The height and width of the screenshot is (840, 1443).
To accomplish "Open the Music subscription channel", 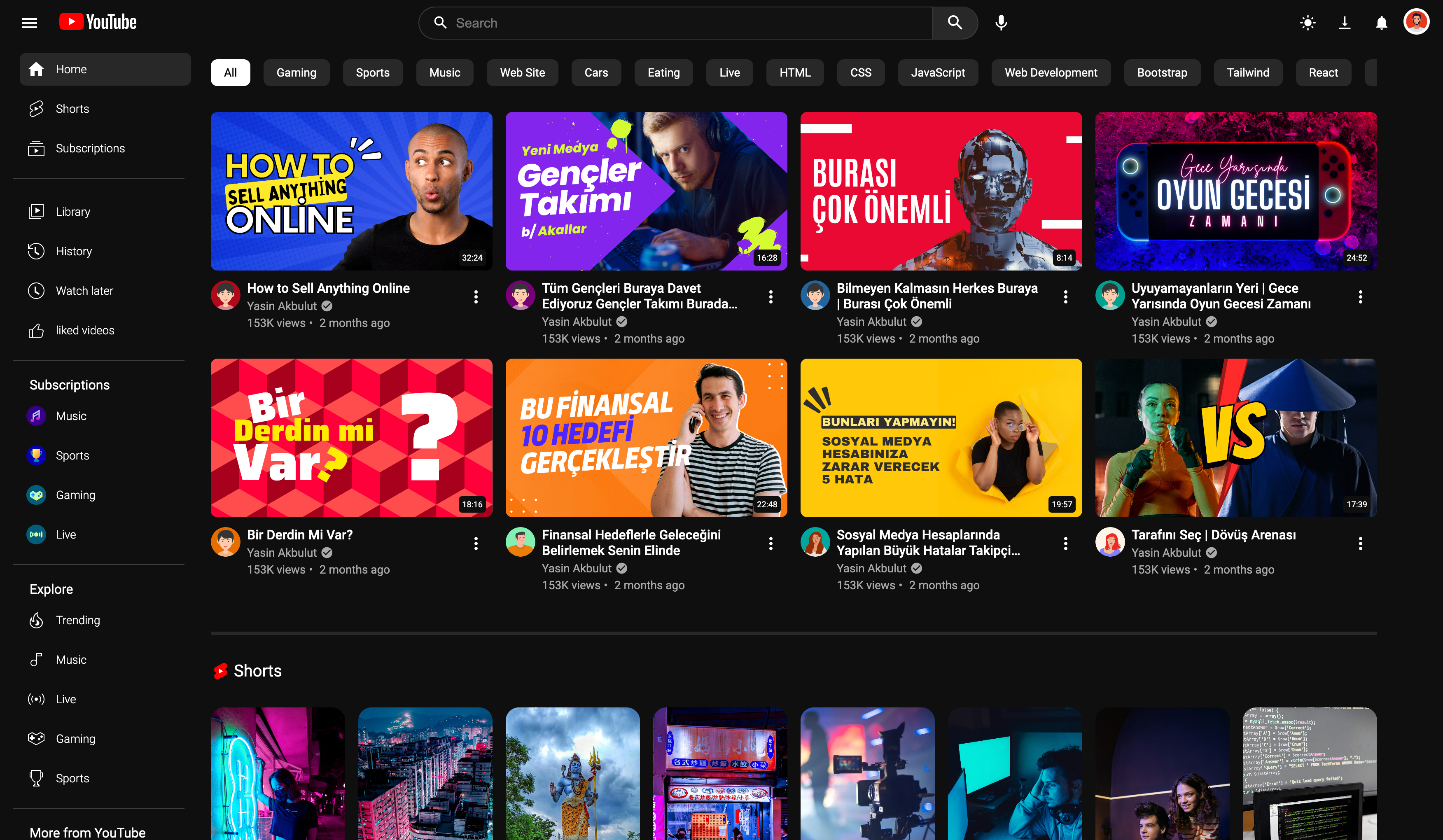I will [105, 416].
